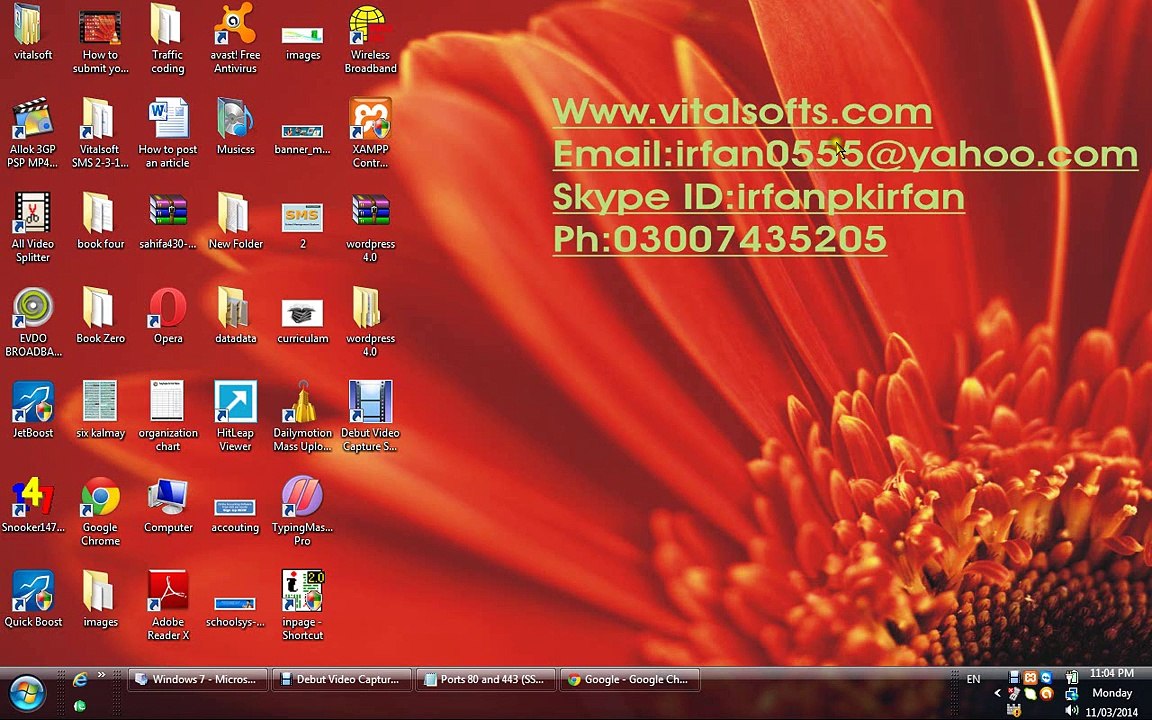
Task: Launch Dailymotion Mass Uploader shortcut
Action: click(x=303, y=417)
